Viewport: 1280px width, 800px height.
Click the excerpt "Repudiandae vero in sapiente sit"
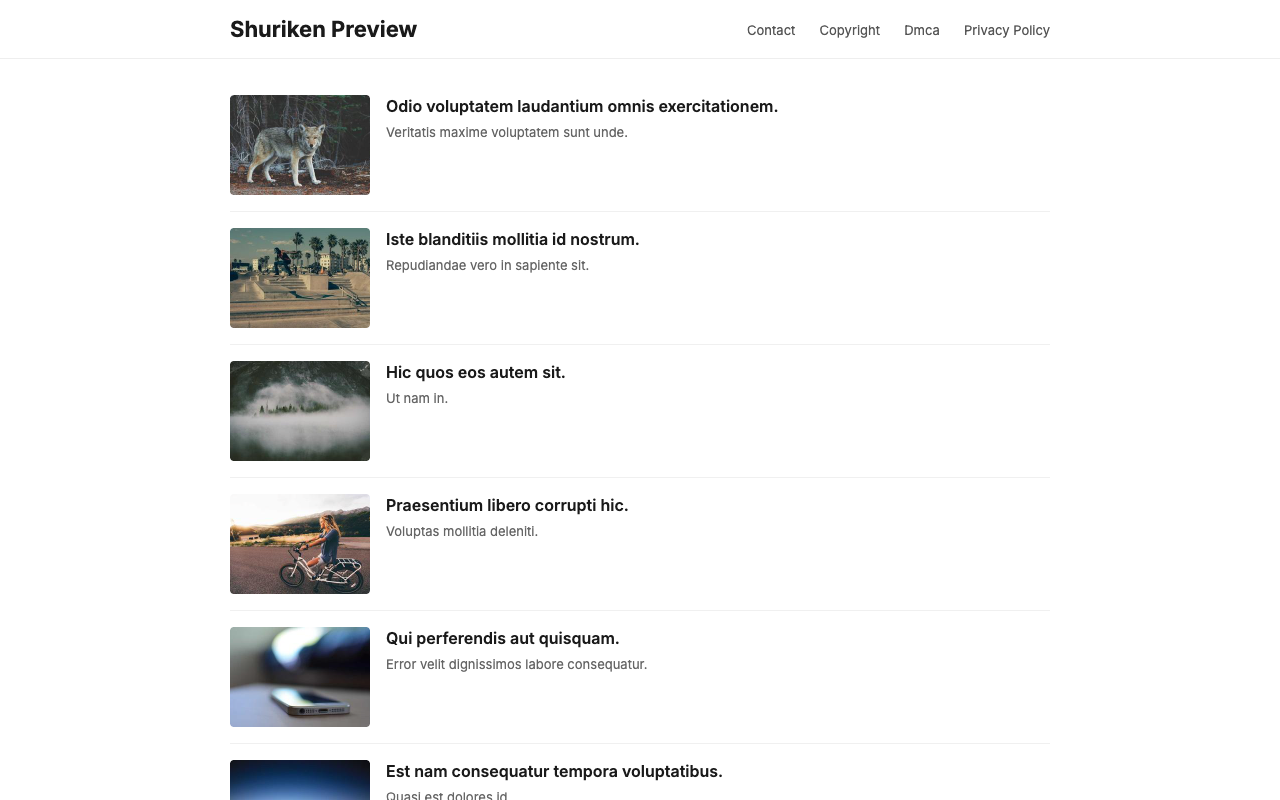[x=487, y=265]
